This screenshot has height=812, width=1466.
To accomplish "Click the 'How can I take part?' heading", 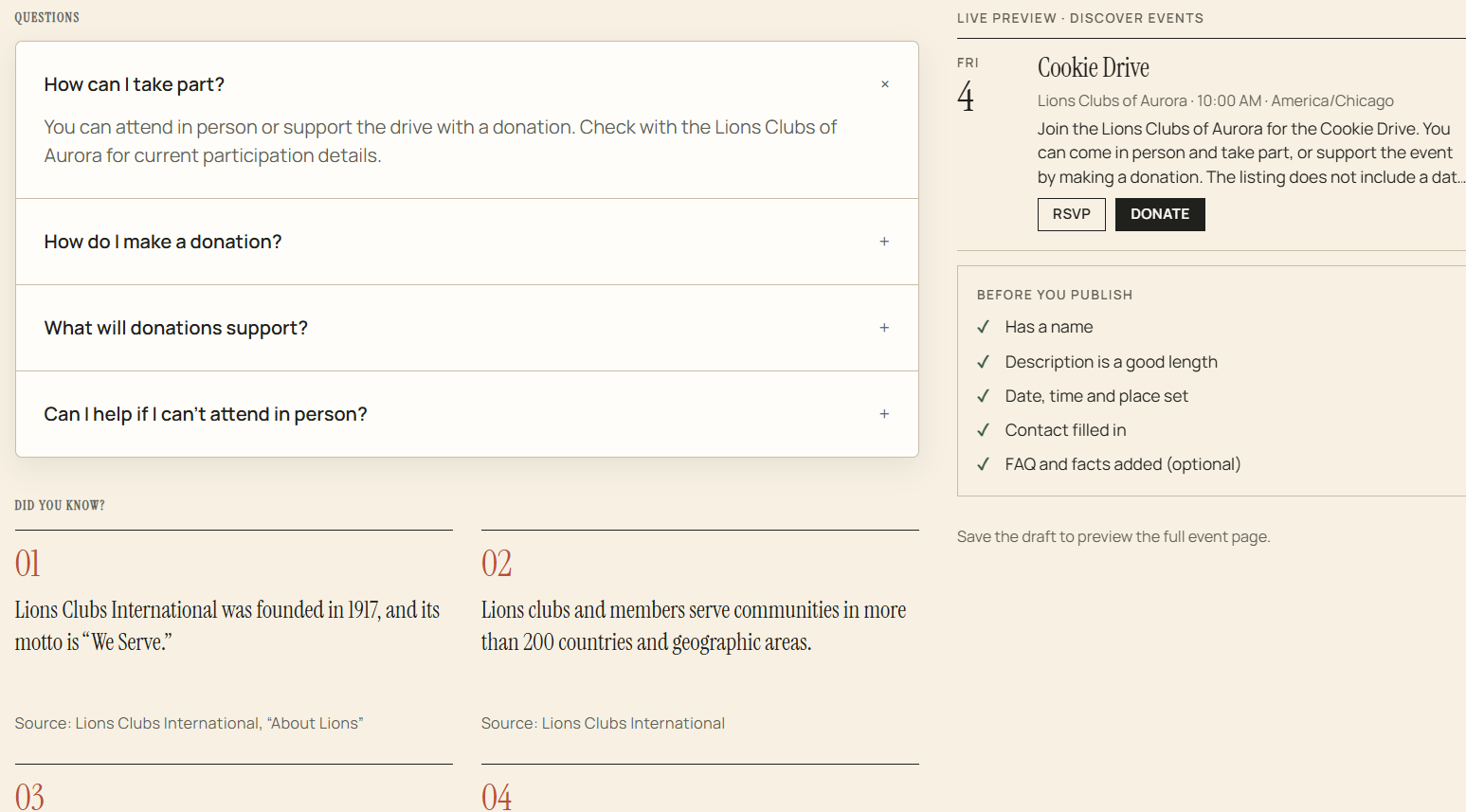I will pos(135,84).
